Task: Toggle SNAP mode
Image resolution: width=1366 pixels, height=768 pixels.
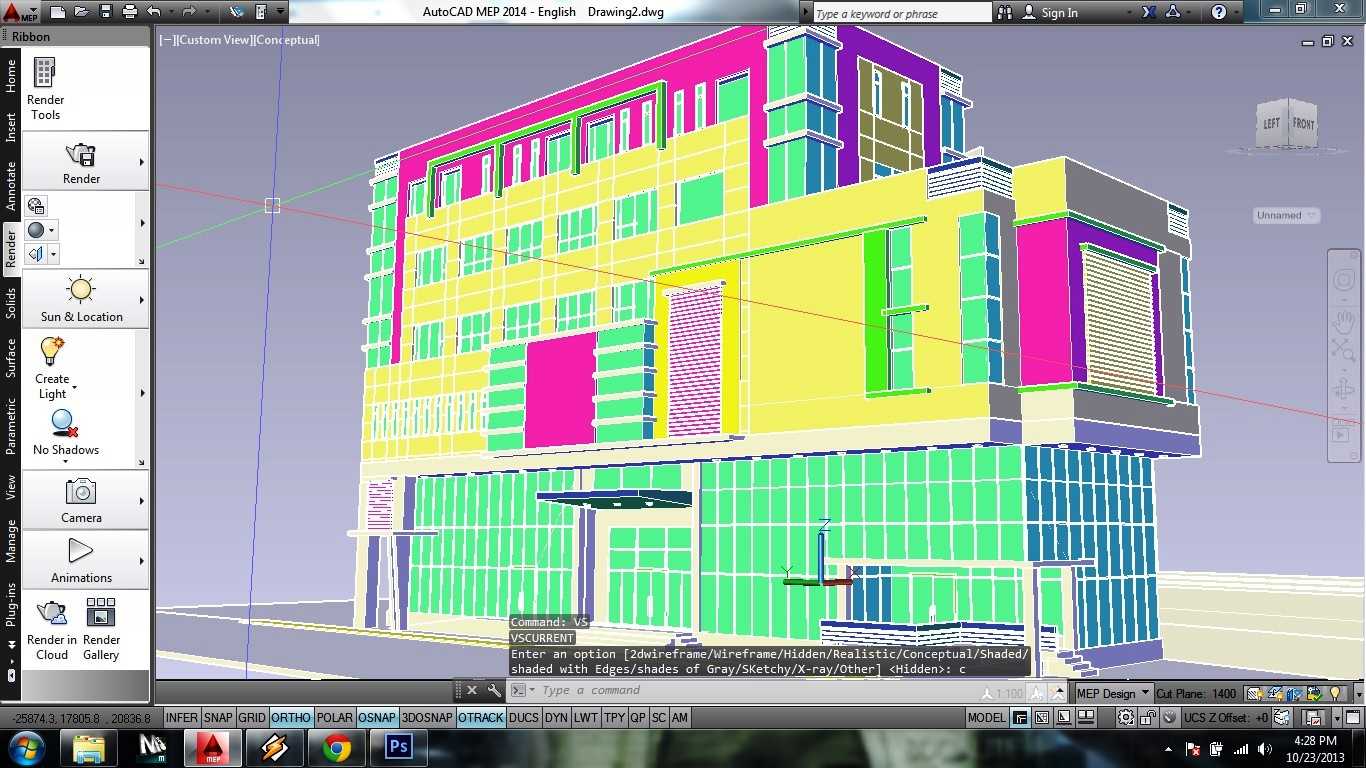Action: pos(217,718)
